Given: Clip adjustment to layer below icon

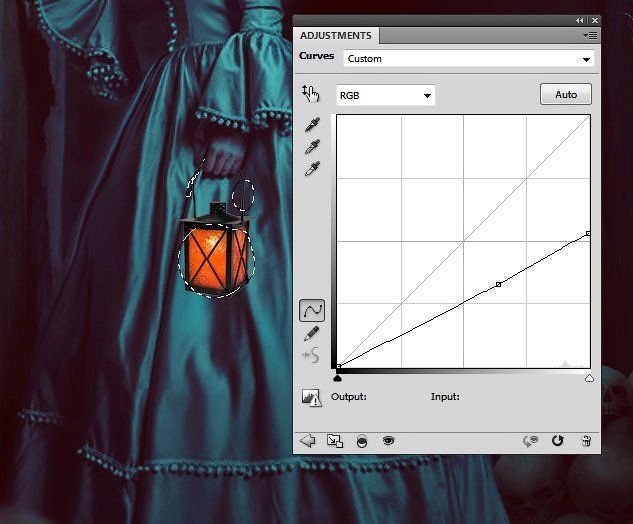Looking at the screenshot, I should point(362,441).
